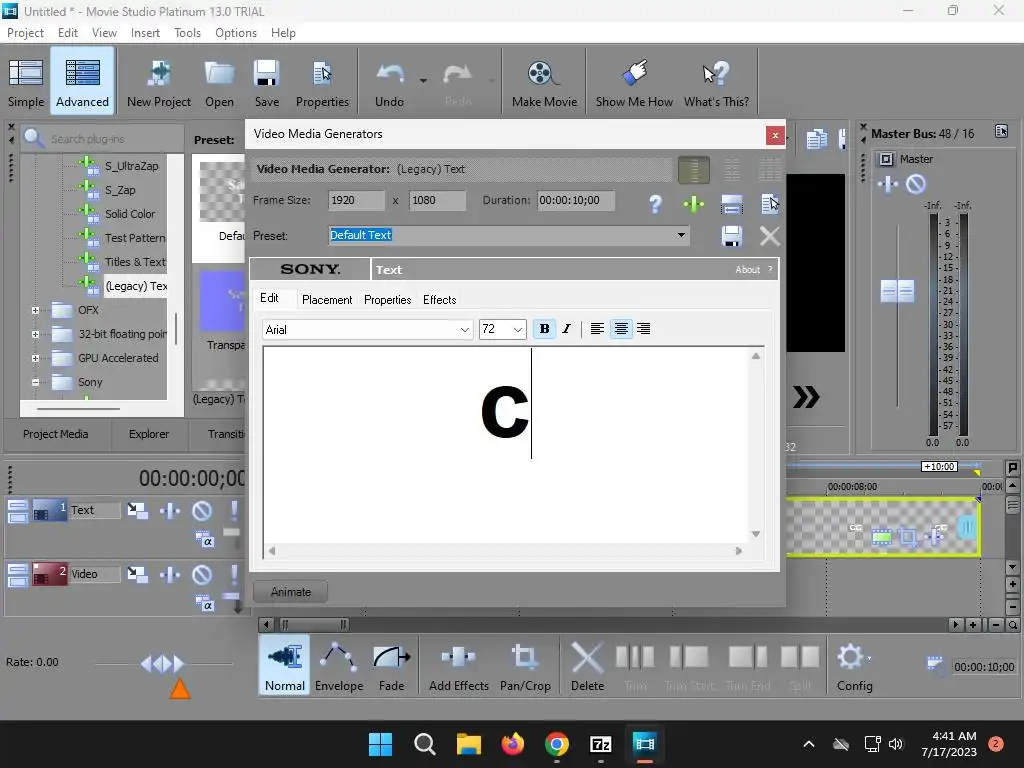The image size is (1024, 768).
Task: Select Titles & Text generator
Action: tap(135, 262)
